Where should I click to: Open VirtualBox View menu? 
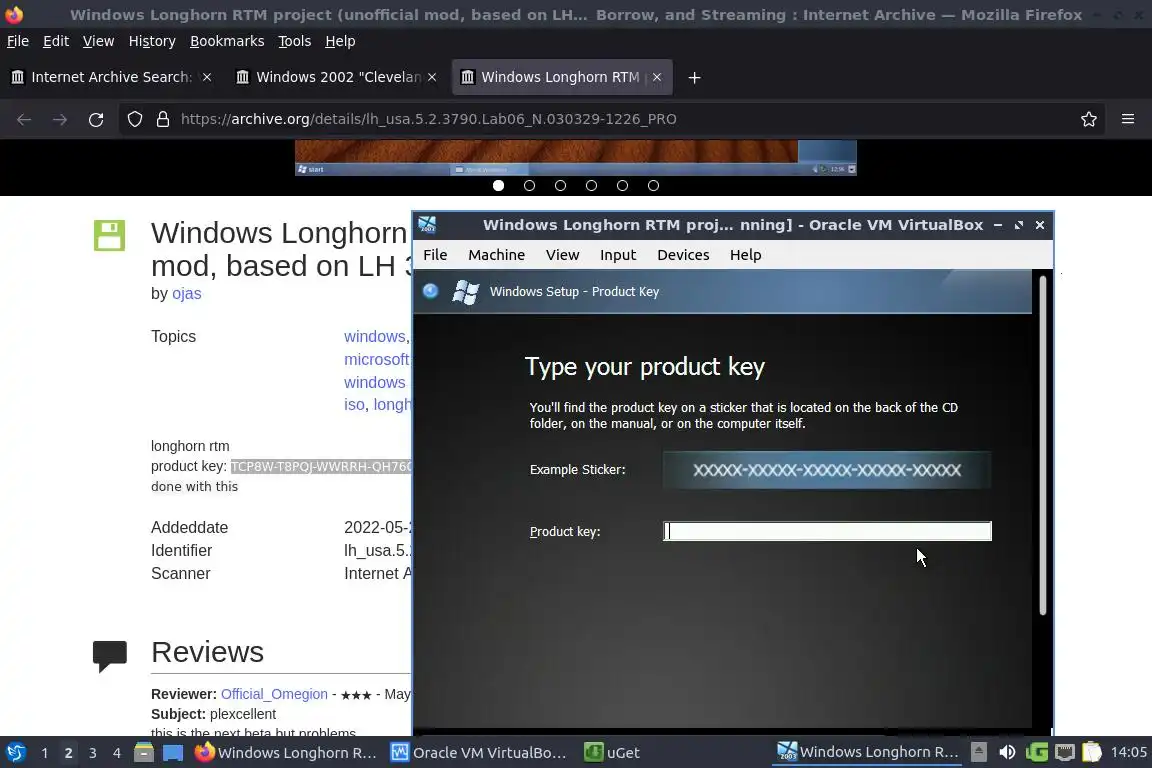pyautogui.click(x=563, y=254)
